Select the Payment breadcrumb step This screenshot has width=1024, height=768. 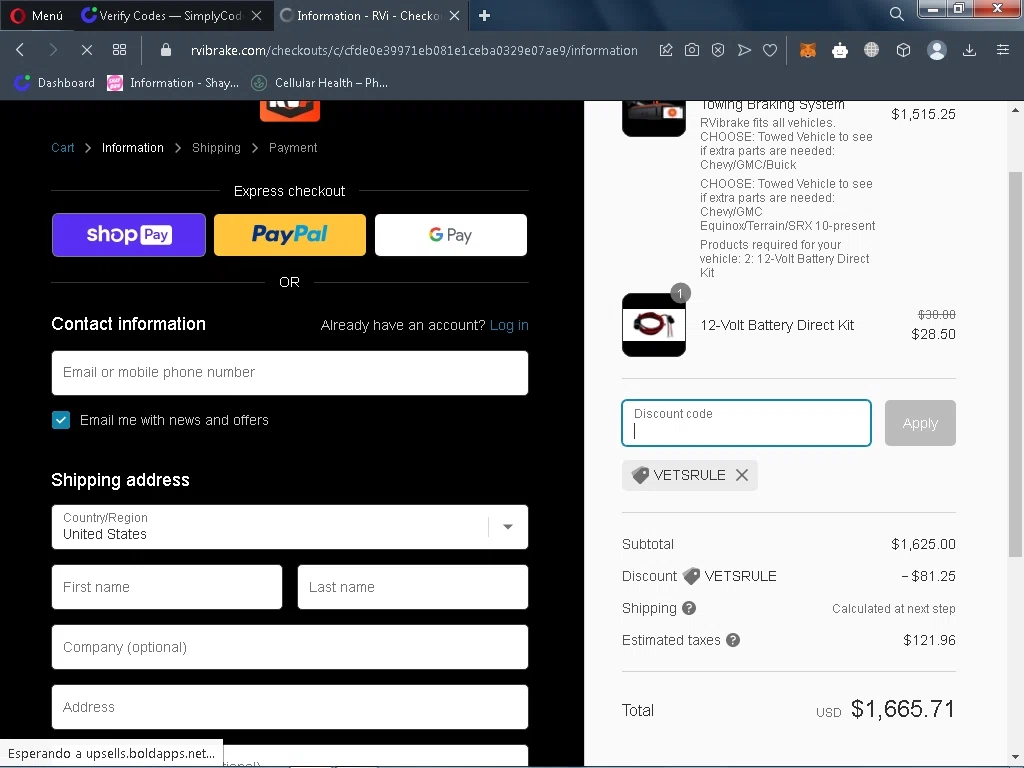tap(293, 148)
